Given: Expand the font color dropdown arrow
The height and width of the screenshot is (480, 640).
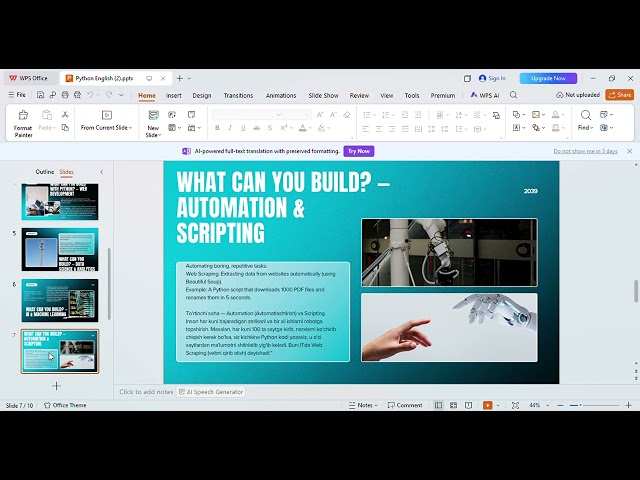Looking at the screenshot, I should [310, 128].
